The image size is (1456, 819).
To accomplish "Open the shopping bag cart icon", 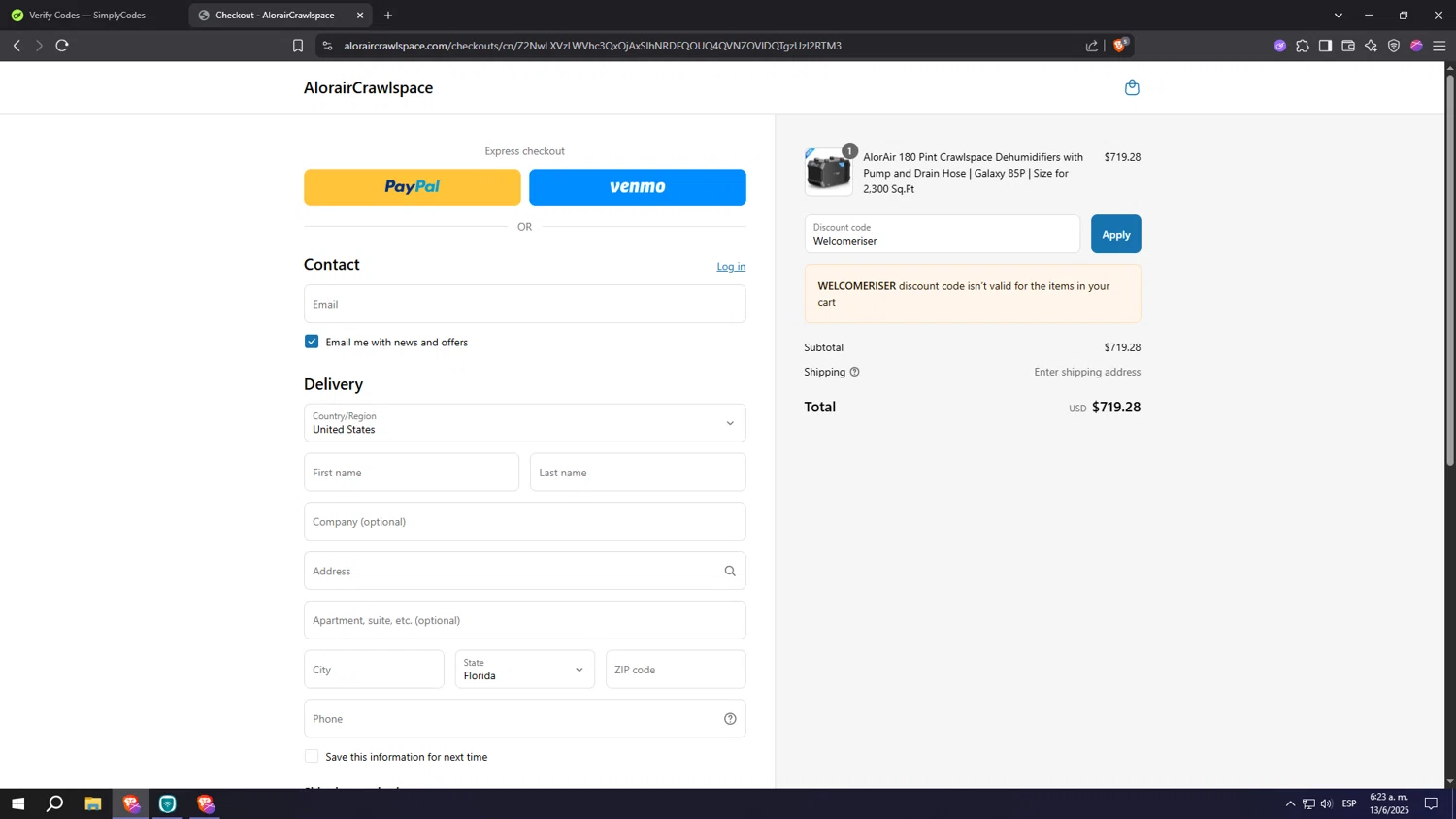I will (x=1132, y=87).
